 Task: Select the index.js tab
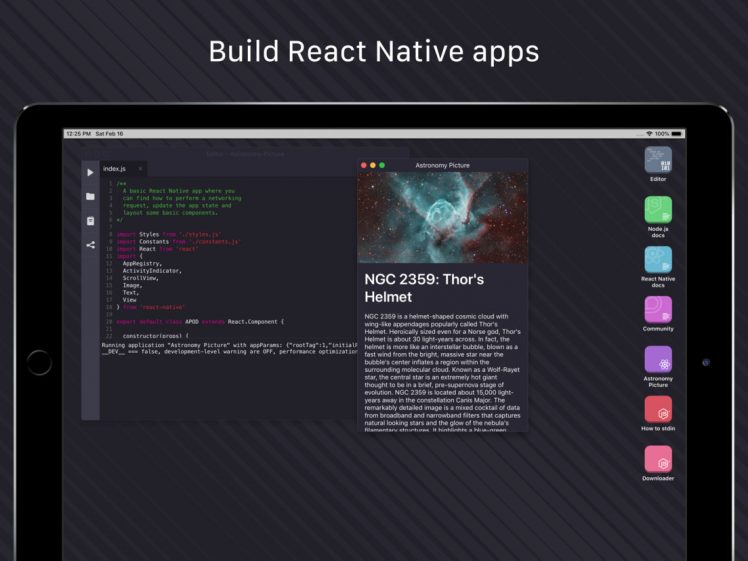(x=115, y=169)
